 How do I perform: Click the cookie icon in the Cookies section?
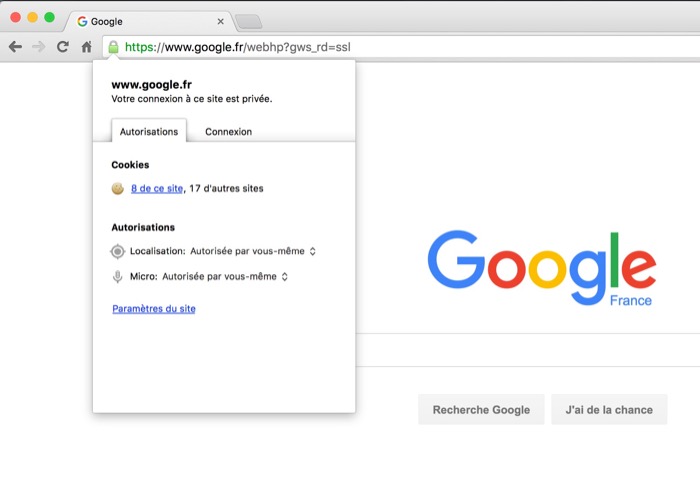coord(118,188)
